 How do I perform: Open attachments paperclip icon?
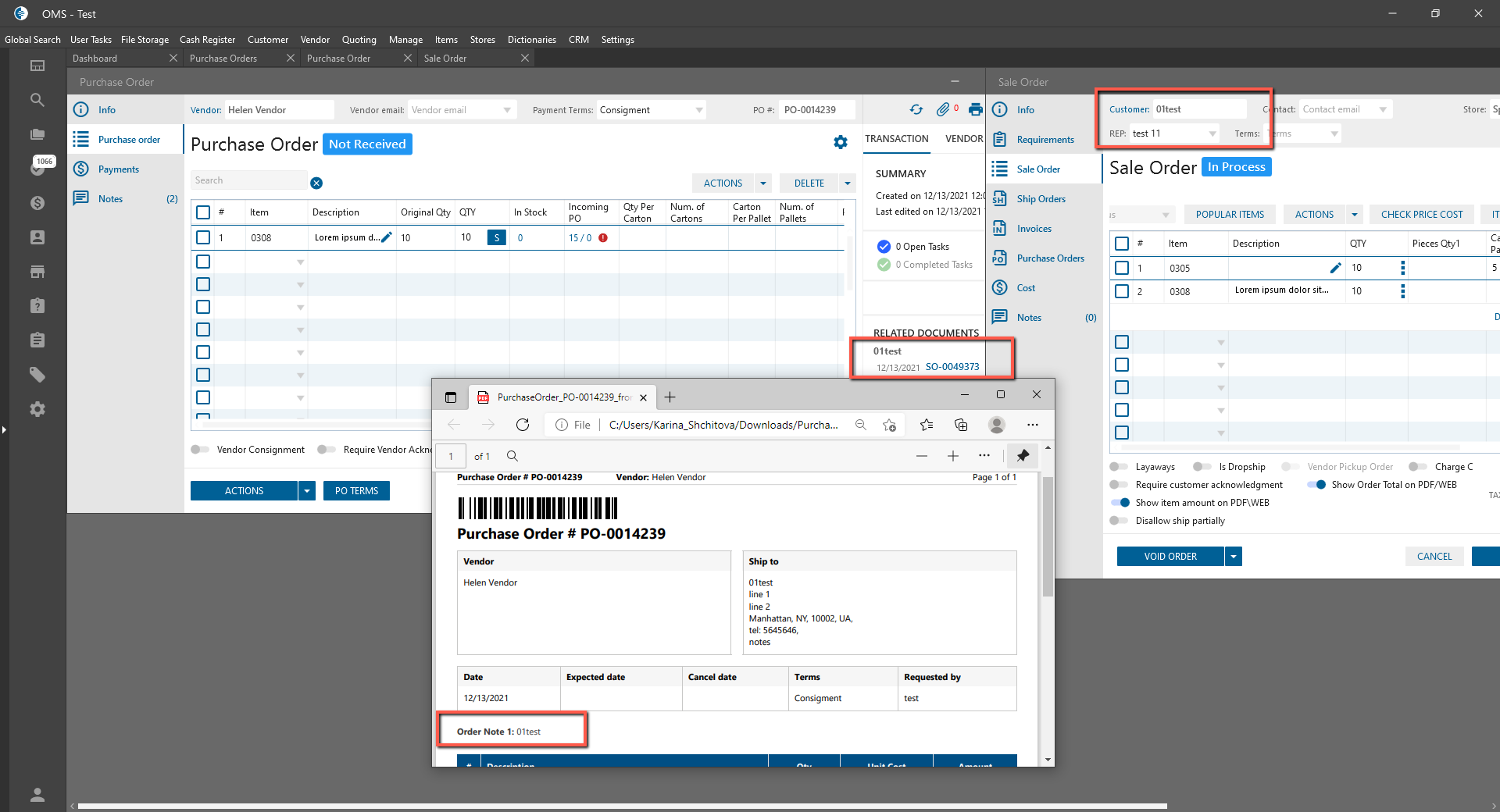pos(944,110)
